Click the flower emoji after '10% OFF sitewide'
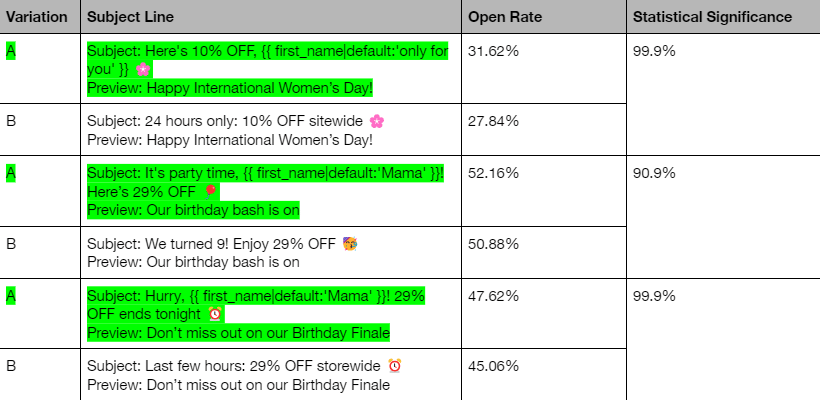Viewport: 820px width, 400px height. pos(377,121)
